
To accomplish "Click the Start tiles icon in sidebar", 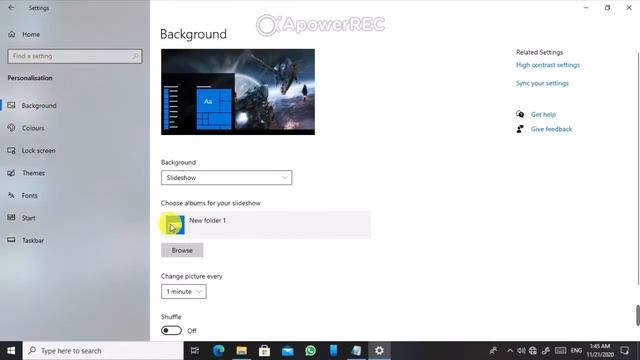I will click(11, 218).
